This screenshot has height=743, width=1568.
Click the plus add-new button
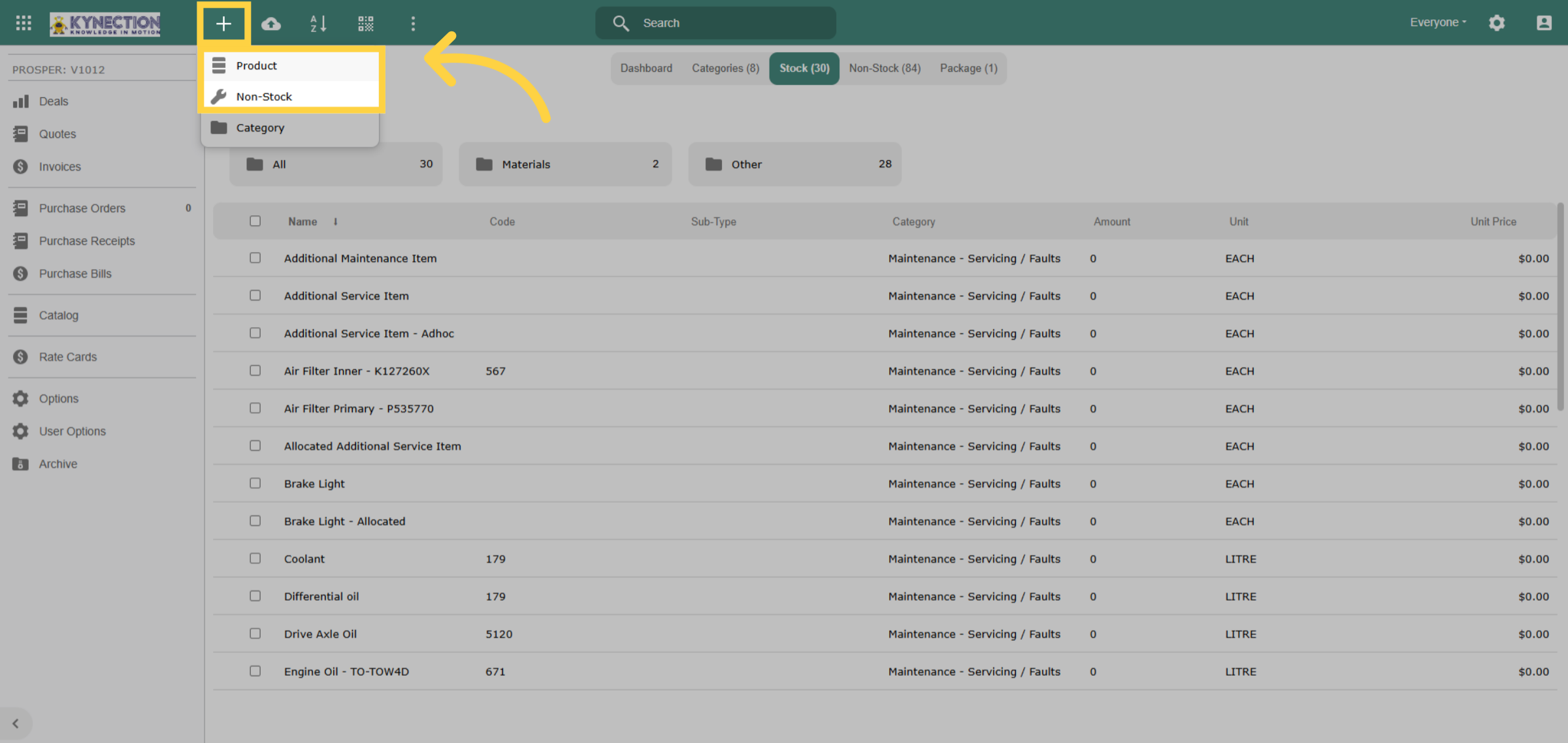pyautogui.click(x=223, y=24)
